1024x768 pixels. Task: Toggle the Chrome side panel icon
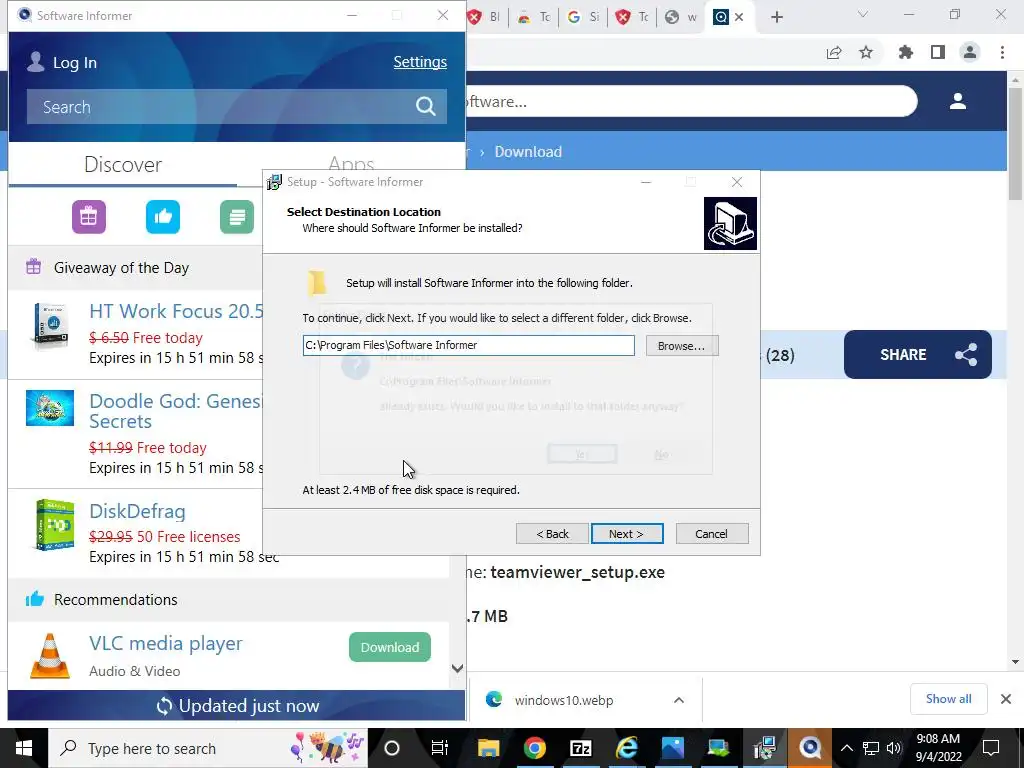938,52
